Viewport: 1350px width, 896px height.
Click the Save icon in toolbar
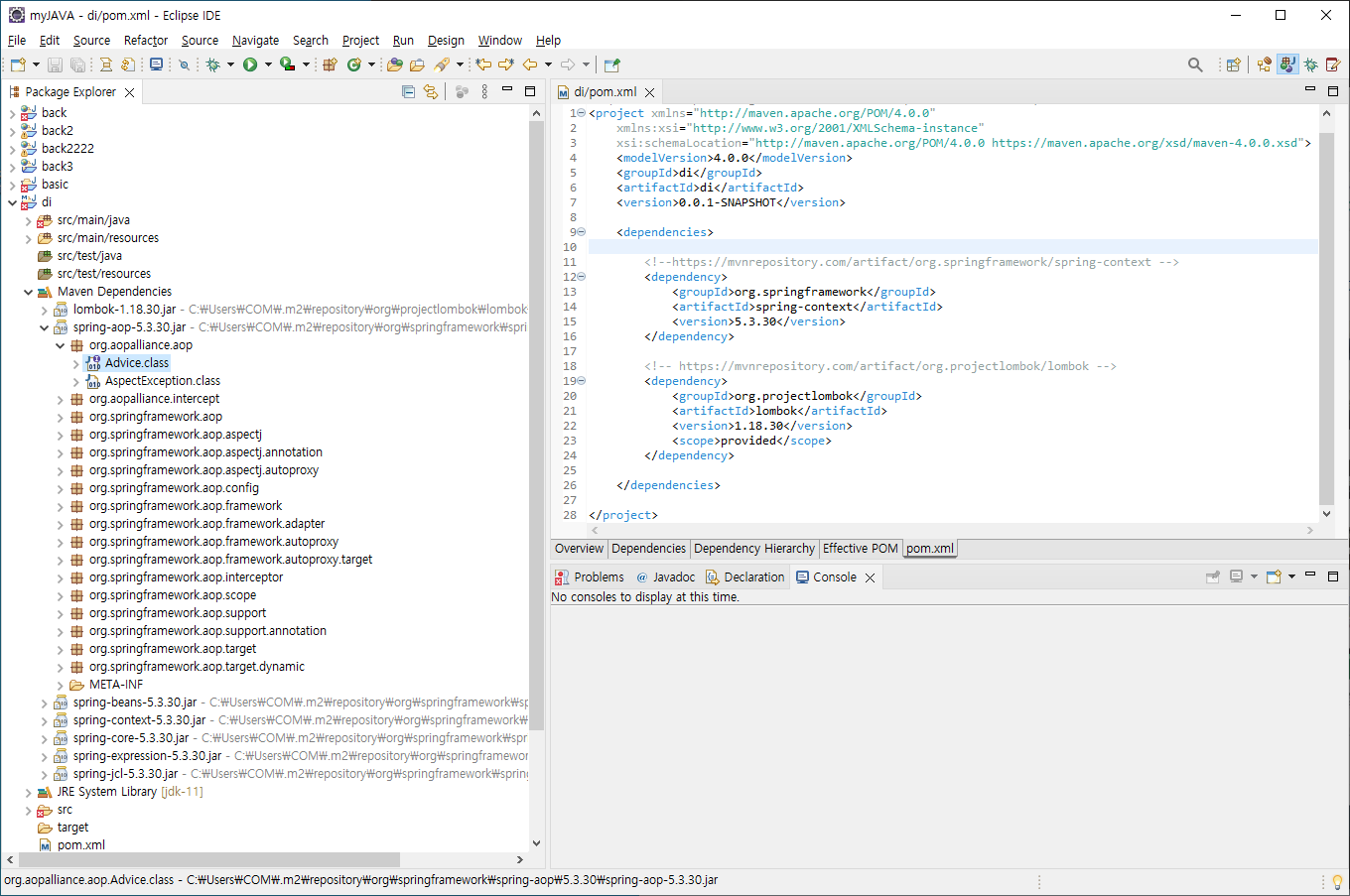click(55, 64)
